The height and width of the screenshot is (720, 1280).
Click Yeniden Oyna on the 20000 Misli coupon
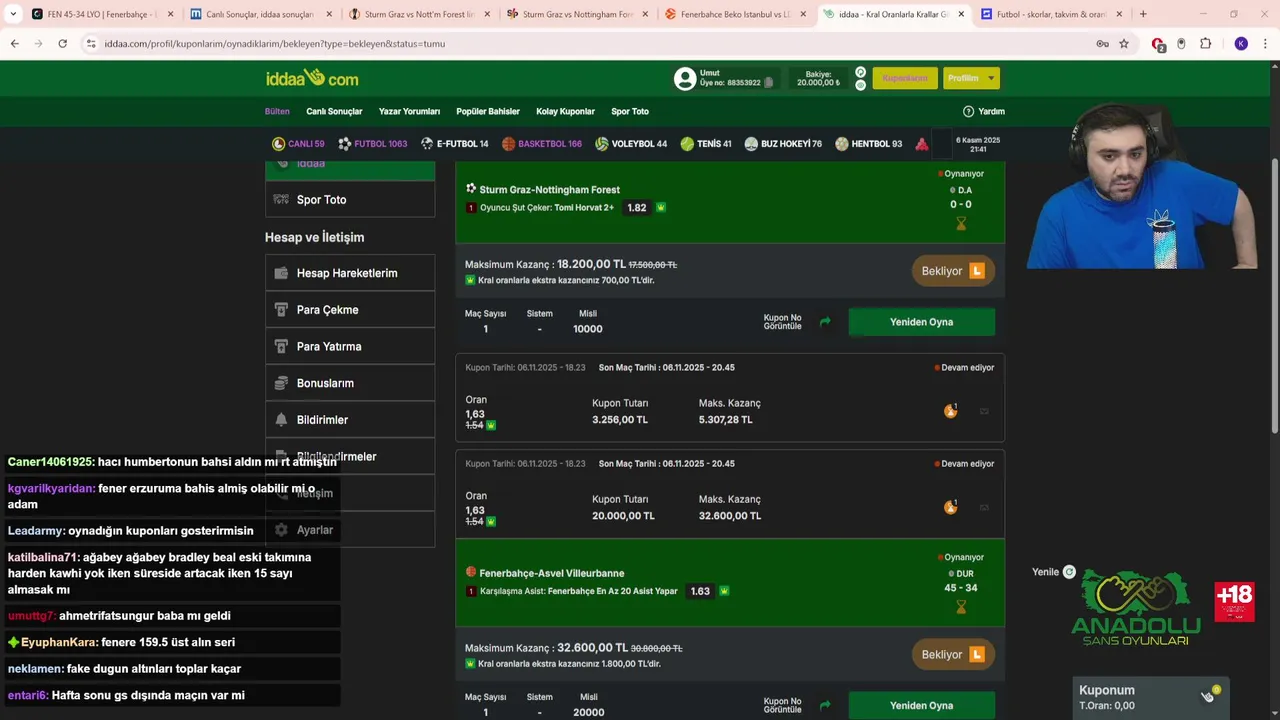(x=921, y=705)
